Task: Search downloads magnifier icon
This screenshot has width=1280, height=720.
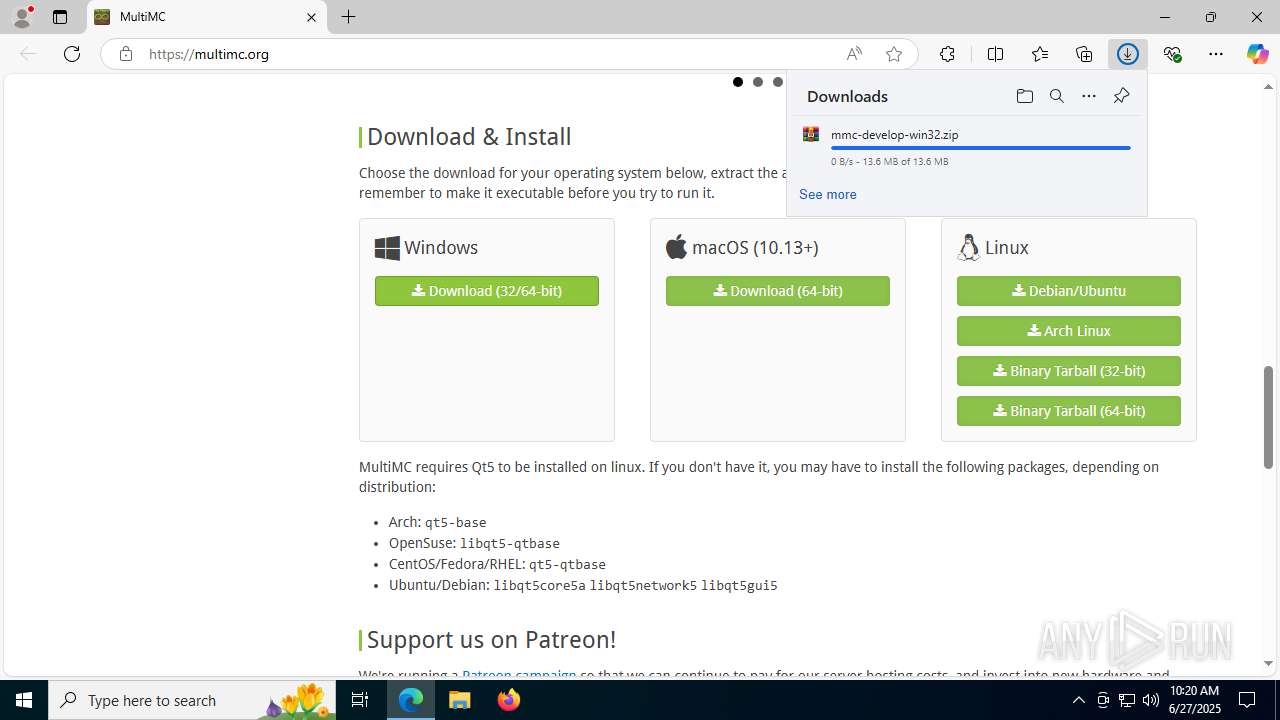Action: click(1056, 96)
